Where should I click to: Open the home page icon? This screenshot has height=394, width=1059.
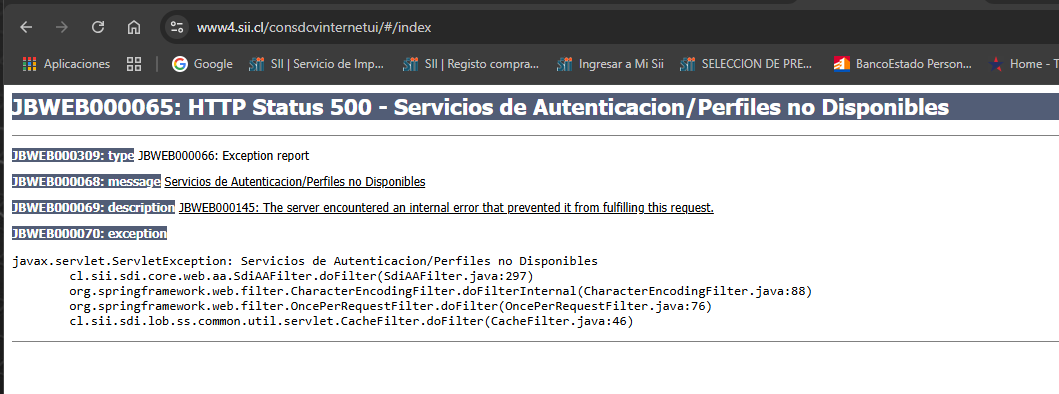pos(134,27)
